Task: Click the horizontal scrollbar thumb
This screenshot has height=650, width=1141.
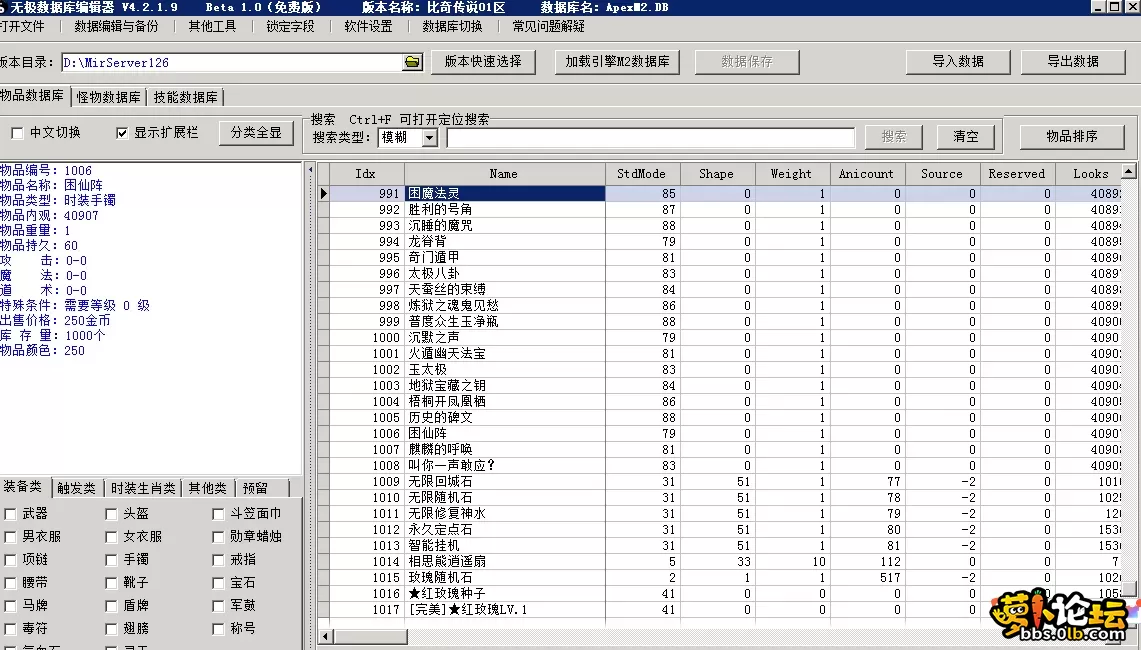Action: [370, 637]
